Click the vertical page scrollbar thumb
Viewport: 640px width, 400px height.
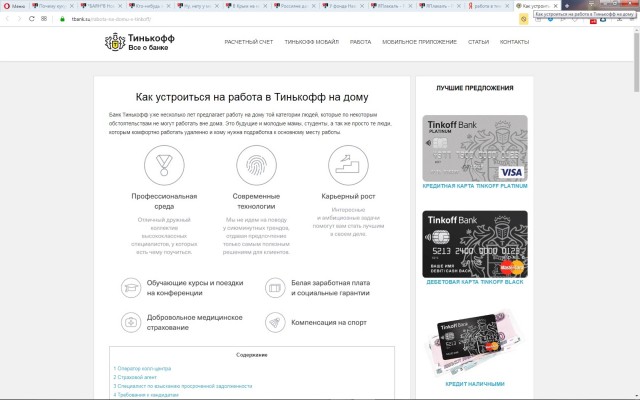[636, 61]
